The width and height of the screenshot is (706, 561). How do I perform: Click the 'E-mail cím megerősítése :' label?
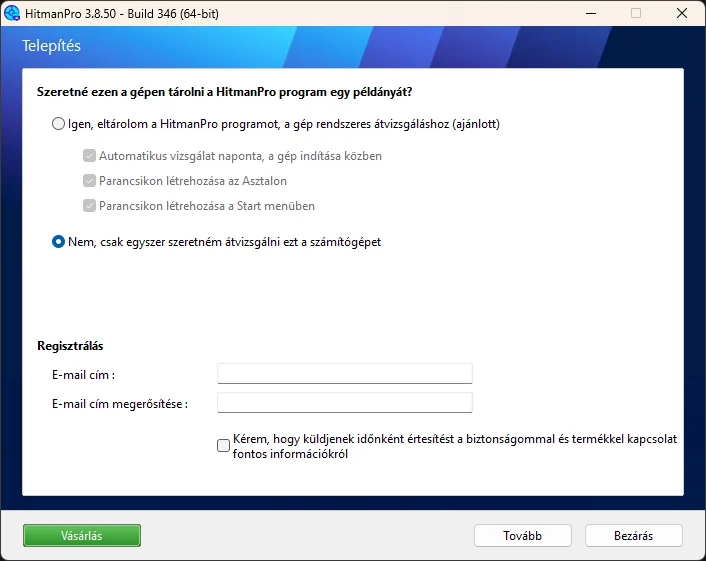[x=120, y=404]
